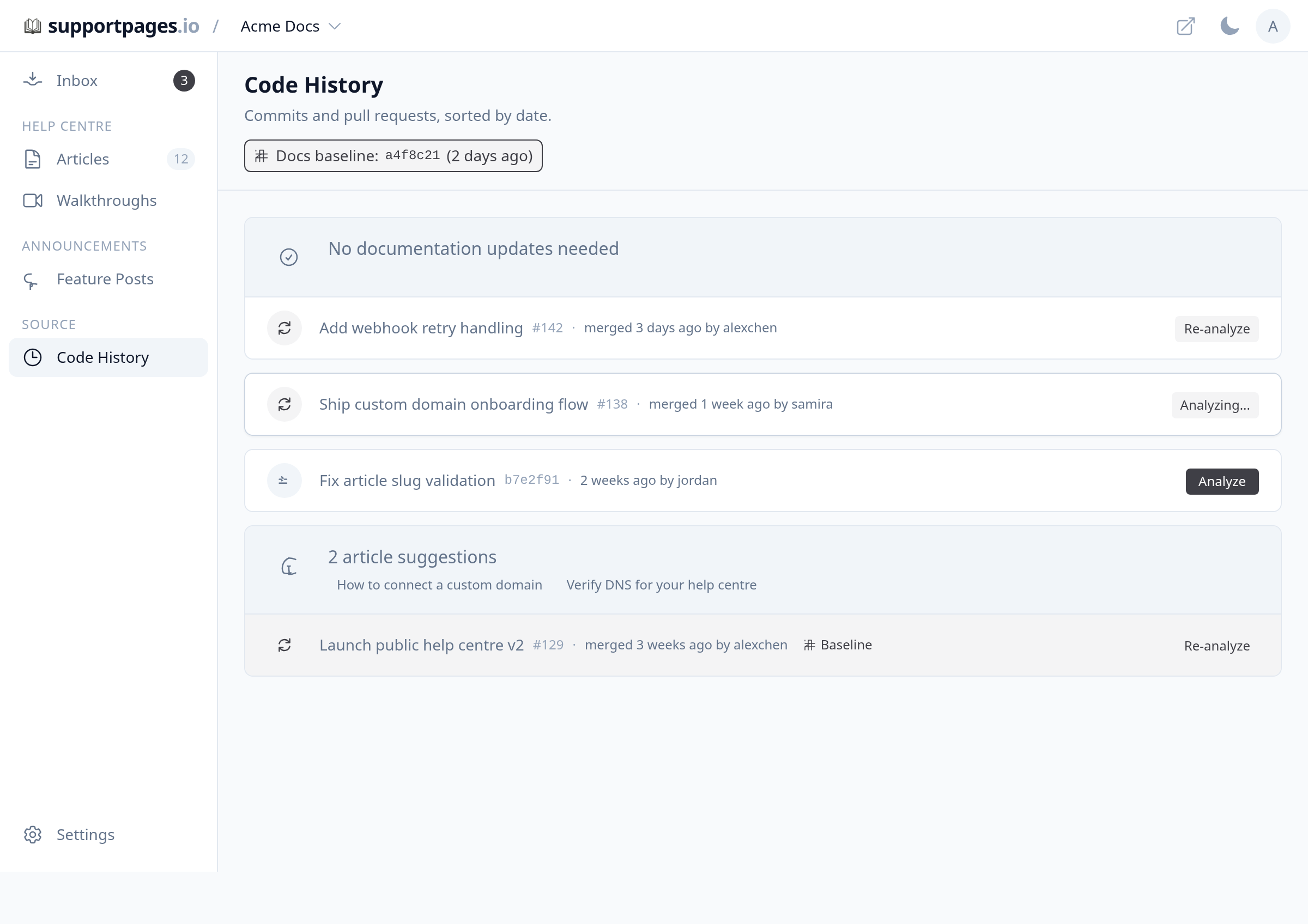Click PR number #138
Image resolution: width=1308 pixels, height=924 pixels.
coord(613,404)
